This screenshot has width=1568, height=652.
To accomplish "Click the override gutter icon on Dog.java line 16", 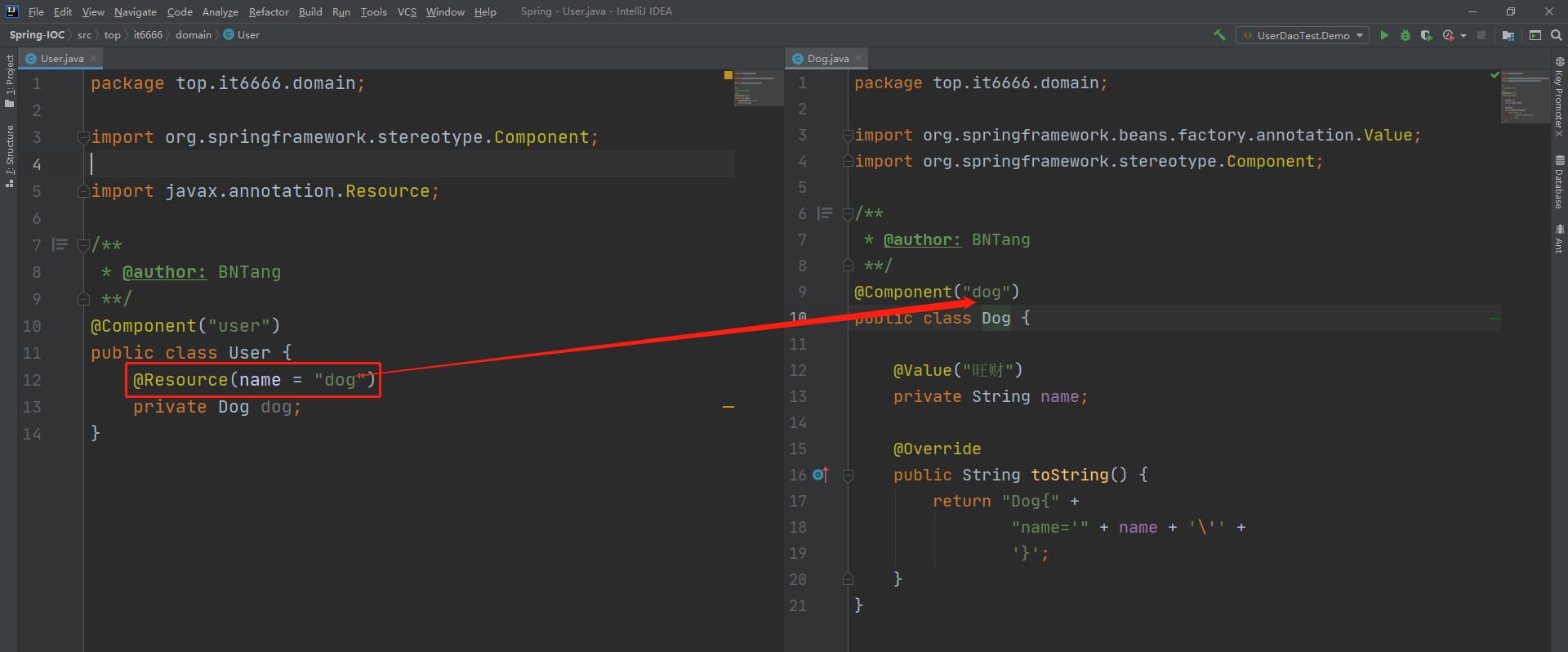I will coord(821,475).
